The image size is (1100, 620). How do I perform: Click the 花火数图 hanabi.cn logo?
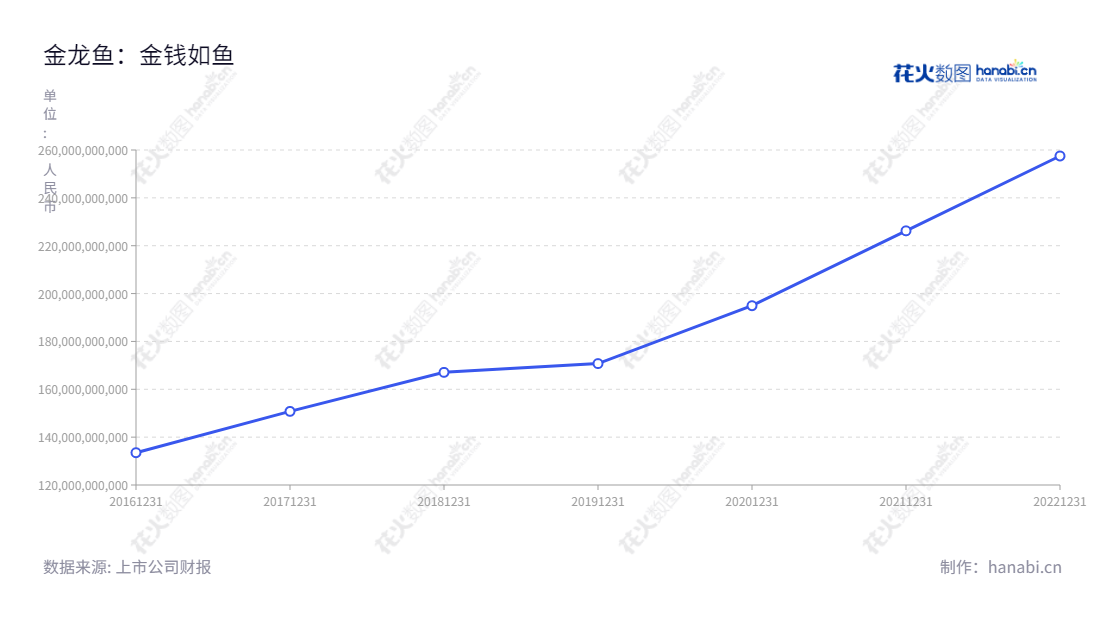964,71
